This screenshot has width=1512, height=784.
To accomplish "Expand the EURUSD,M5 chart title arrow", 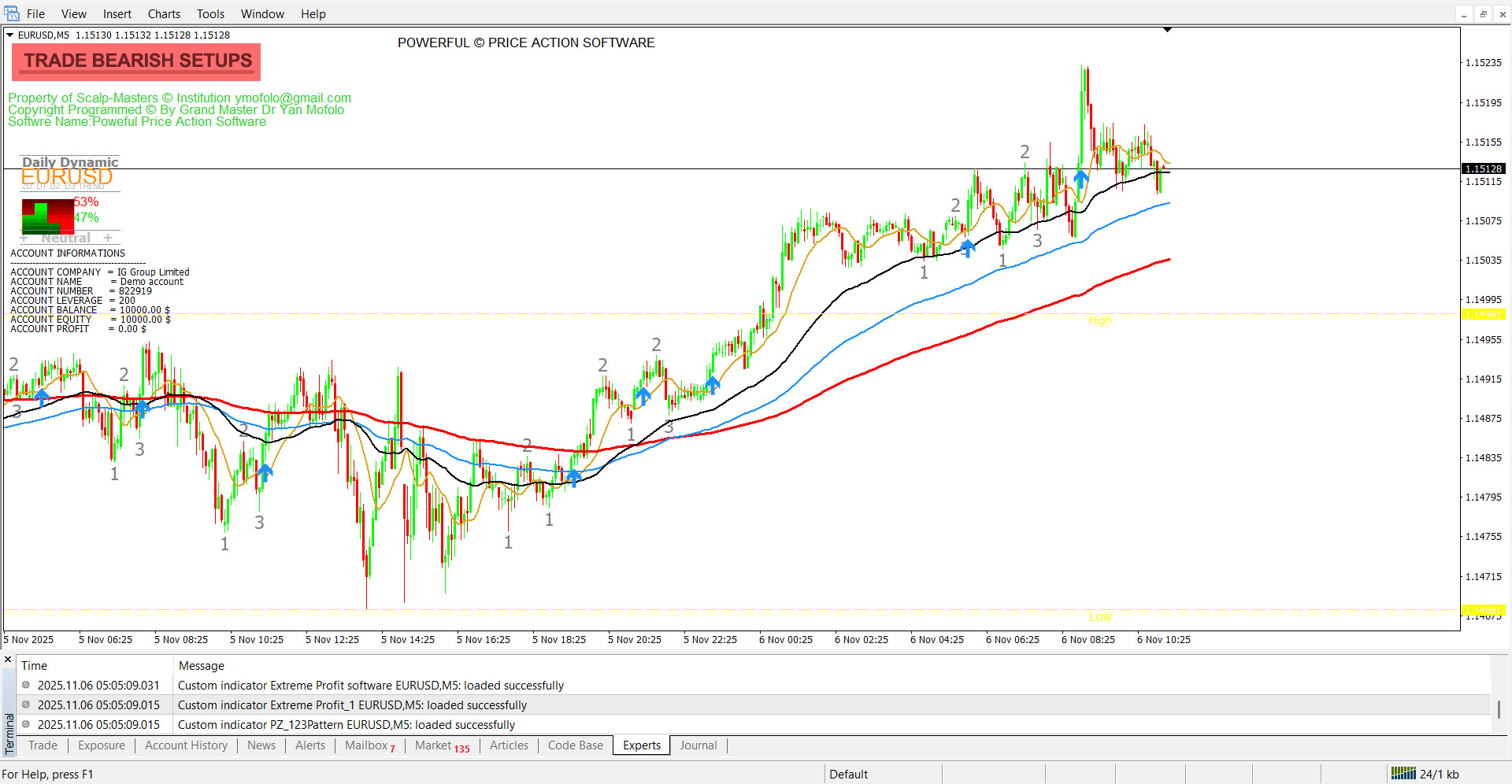I will [10, 35].
